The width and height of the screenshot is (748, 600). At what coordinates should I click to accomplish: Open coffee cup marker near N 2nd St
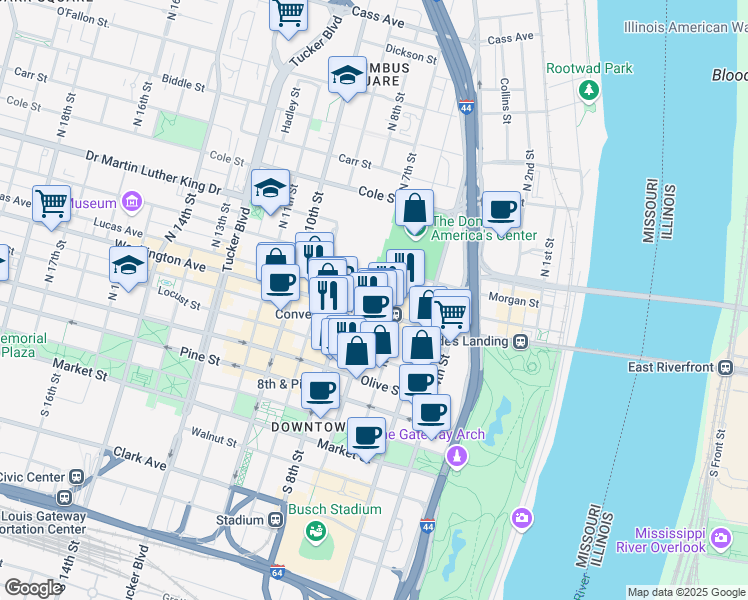(501, 213)
